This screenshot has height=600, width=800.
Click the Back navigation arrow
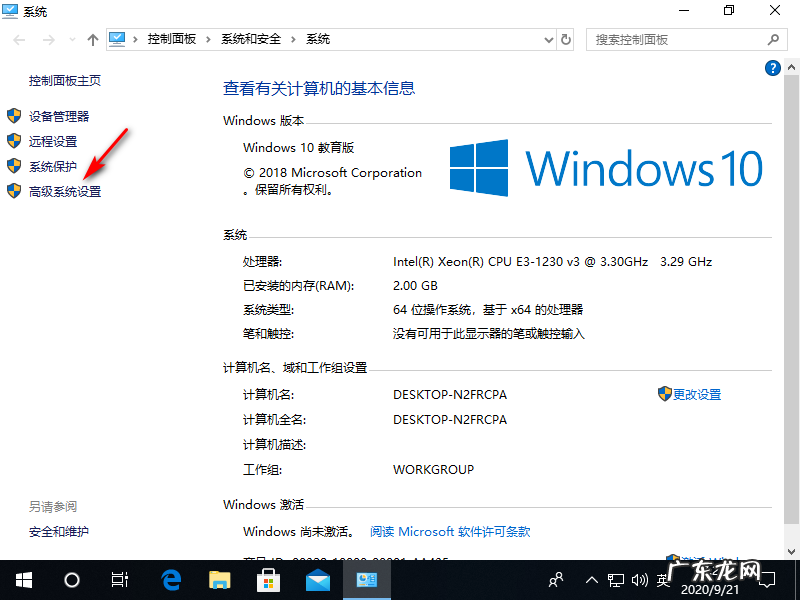(19, 40)
